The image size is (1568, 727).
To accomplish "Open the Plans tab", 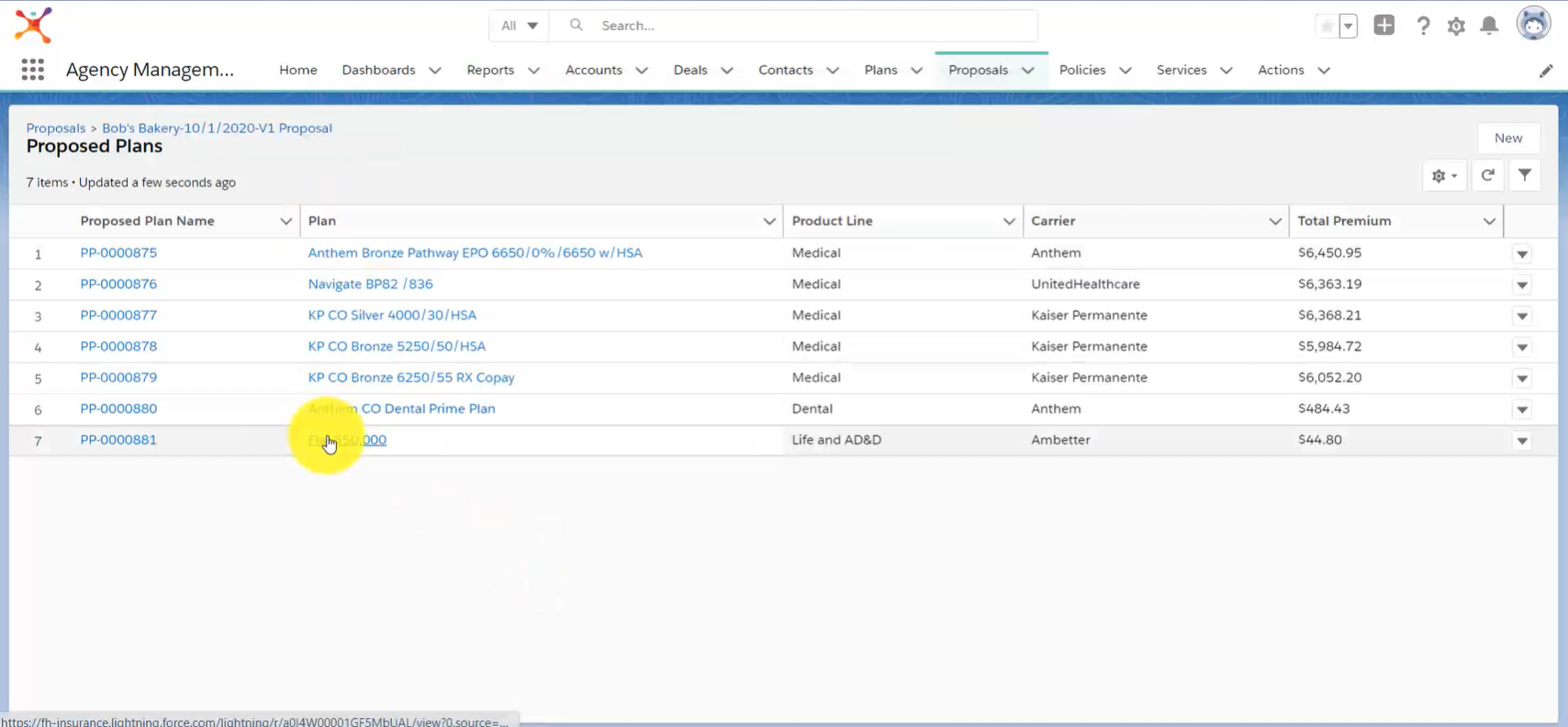I will click(x=880, y=70).
